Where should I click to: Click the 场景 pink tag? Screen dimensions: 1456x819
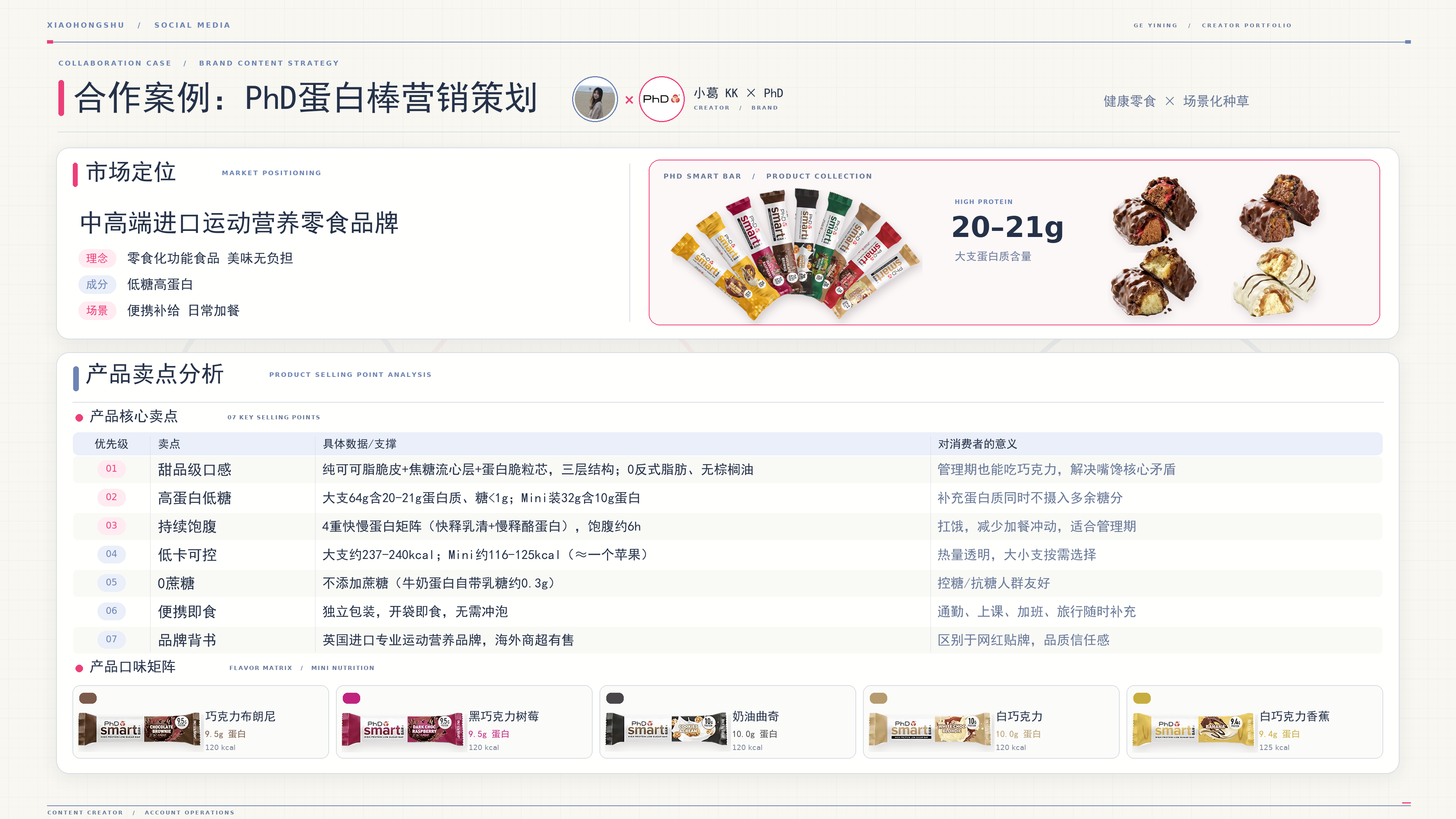97,310
